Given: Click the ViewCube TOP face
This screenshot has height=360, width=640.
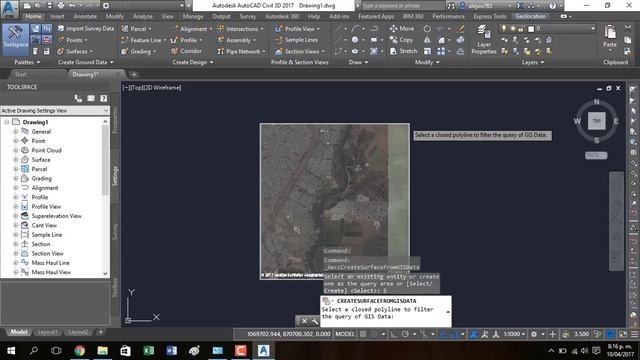Looking at the screenshot, I should [x=596, y=121].
